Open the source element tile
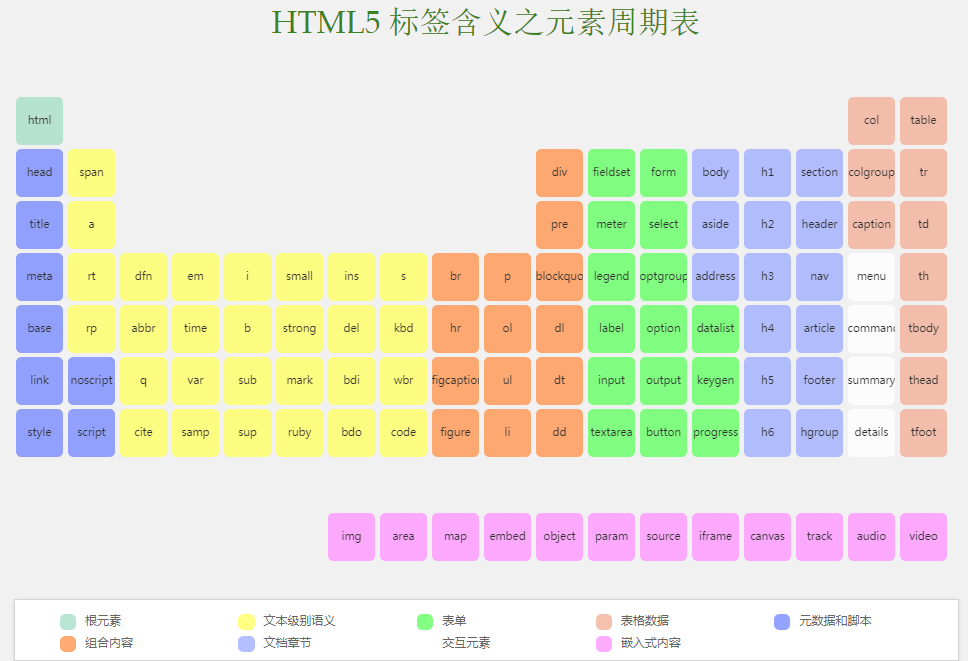This screenshot has width=968, height=661. tap(663, 536)
